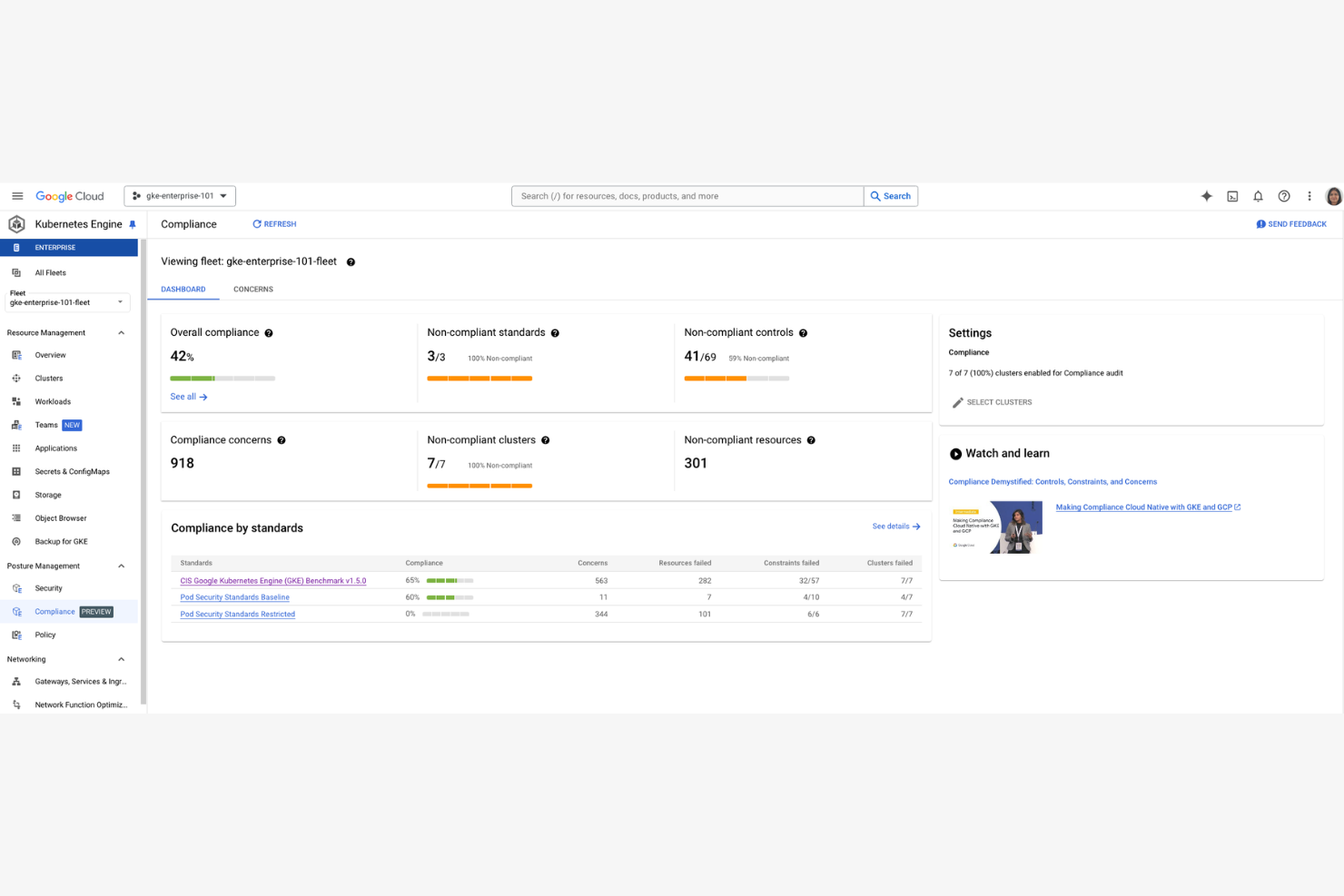
Task: Open the gke-enterprise-101 project picker
Action: [179, 195]
